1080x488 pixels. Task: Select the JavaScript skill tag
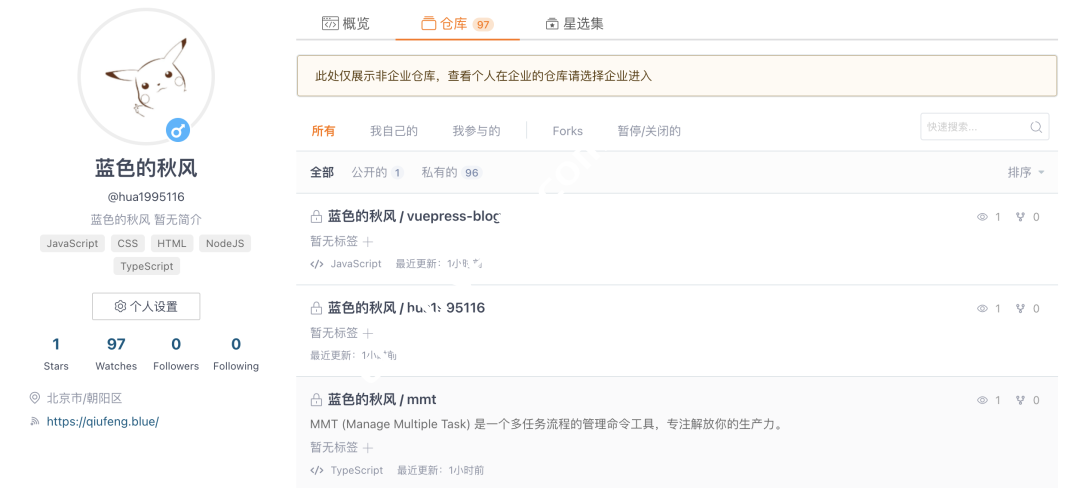[72, 243]
